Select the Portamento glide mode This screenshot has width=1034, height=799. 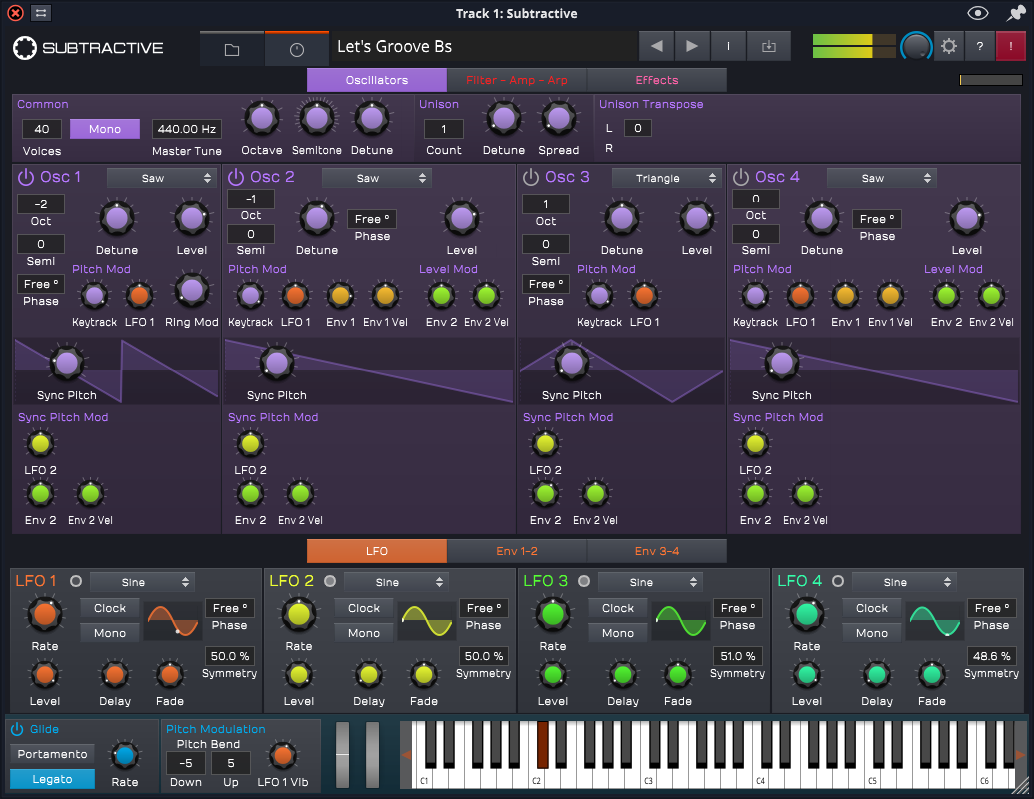click(x=52, y=754)
